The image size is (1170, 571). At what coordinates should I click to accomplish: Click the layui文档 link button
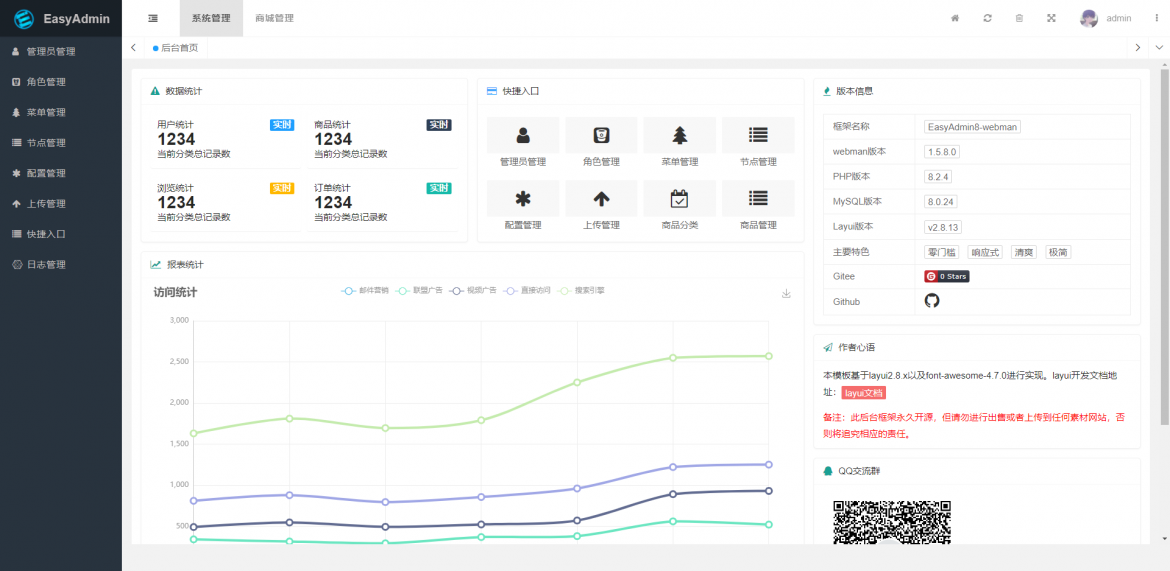(x=863, y=393)
